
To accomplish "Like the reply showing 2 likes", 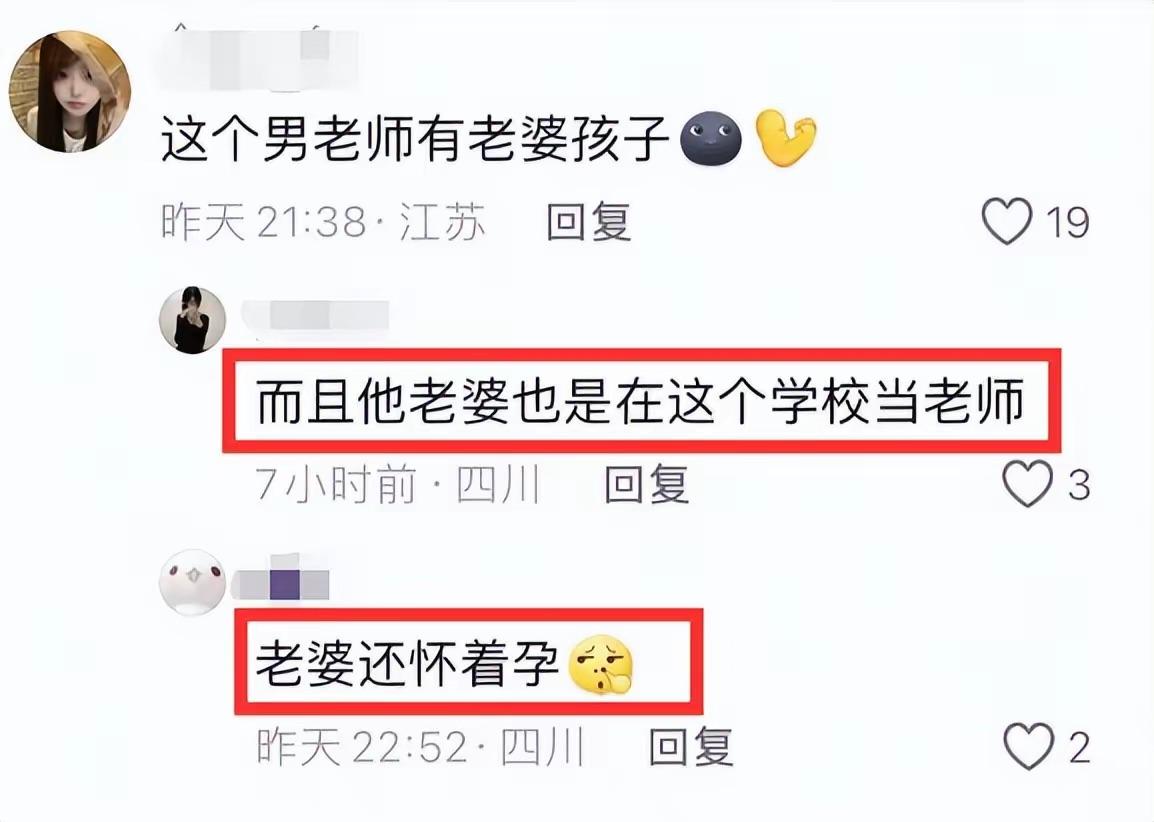I will 1028,746.
